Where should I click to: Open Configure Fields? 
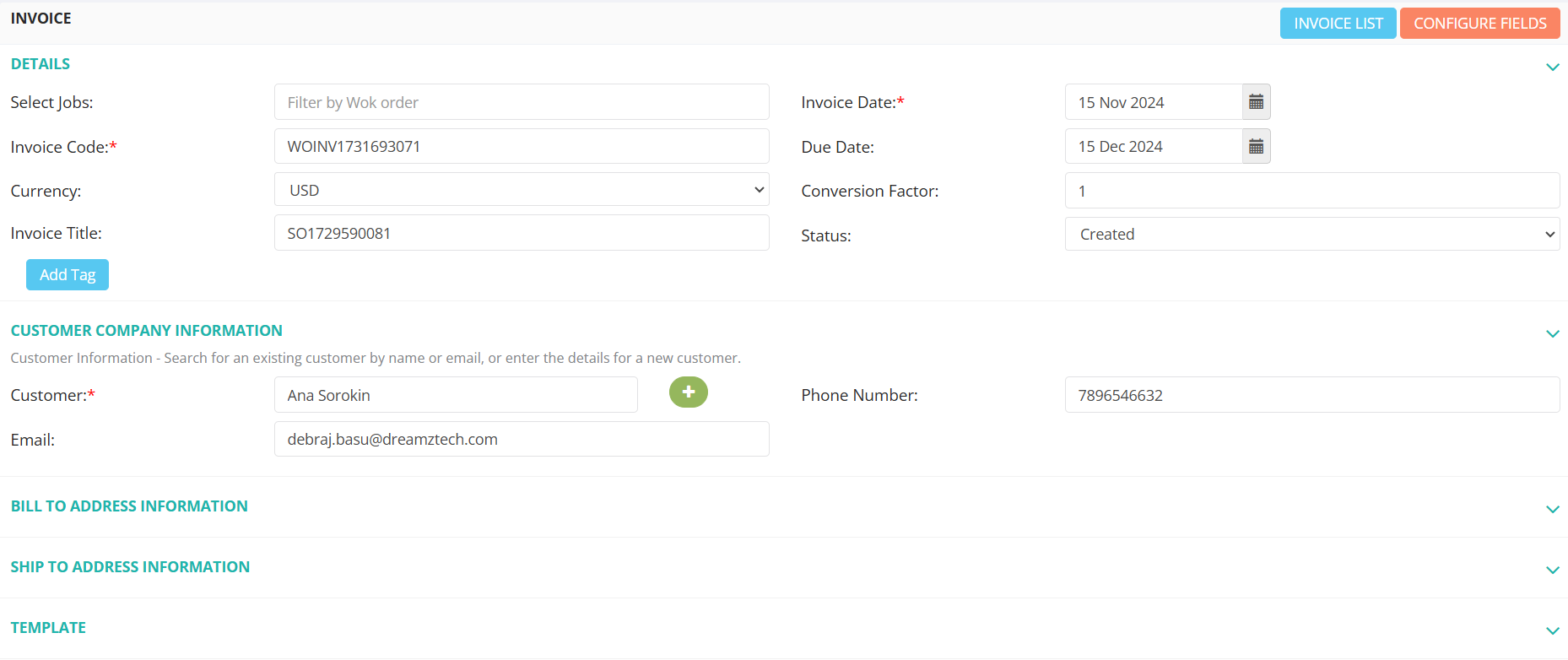tap(1479, 24)
